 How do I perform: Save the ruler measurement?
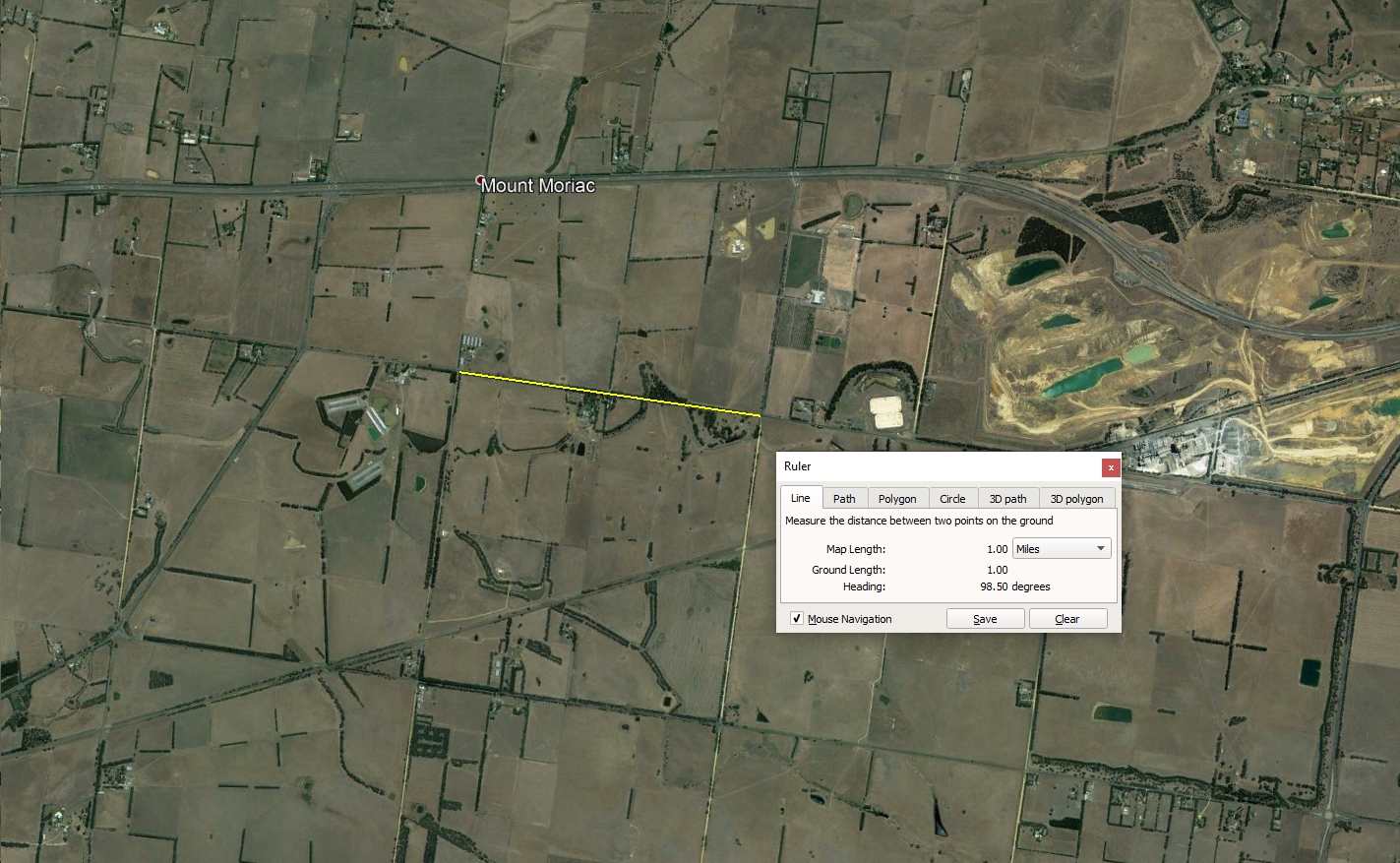pos(985,619)
